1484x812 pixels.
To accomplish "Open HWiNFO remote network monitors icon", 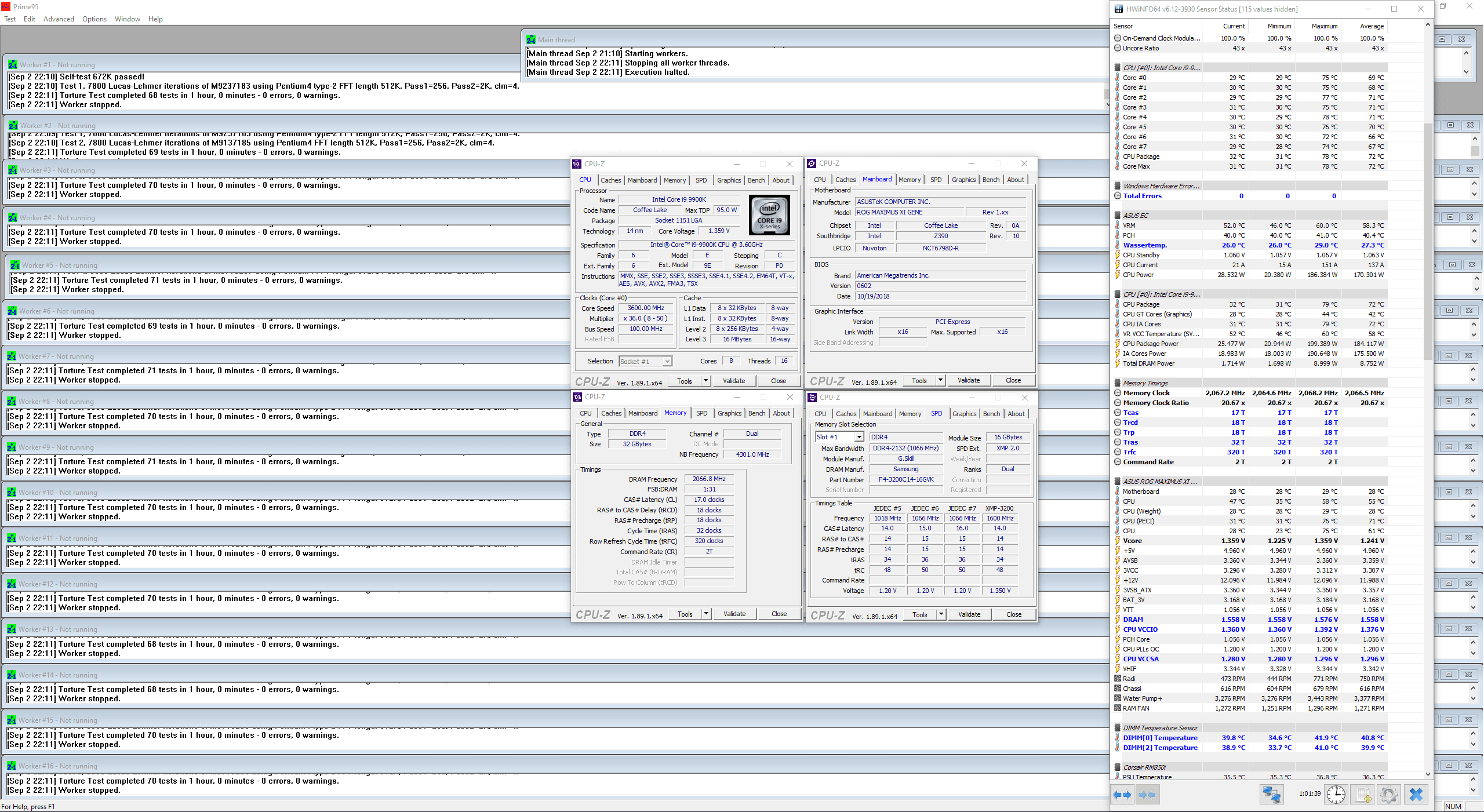I will (x=1272, y=795).
